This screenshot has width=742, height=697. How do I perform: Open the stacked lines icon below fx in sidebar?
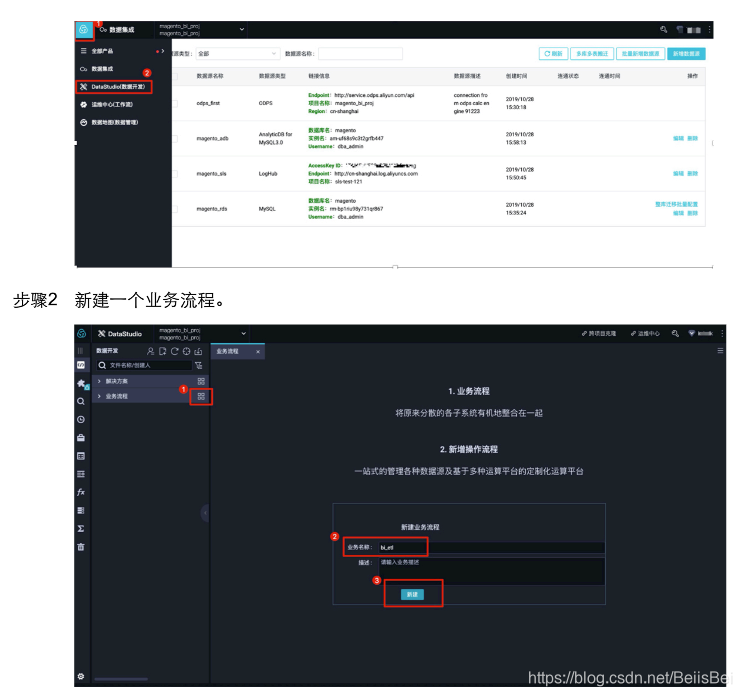tap(81, 511)
